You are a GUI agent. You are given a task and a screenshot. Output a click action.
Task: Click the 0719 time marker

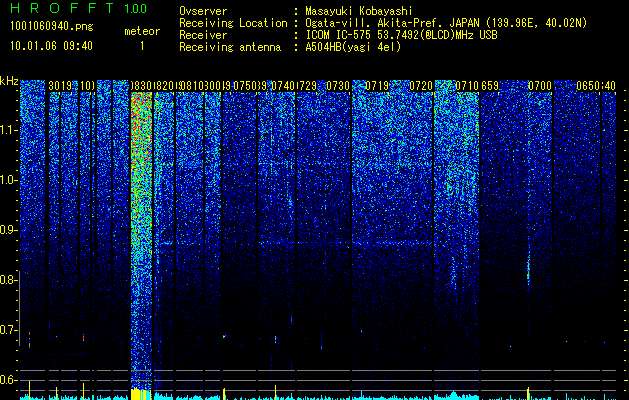(x=377, y=86)
